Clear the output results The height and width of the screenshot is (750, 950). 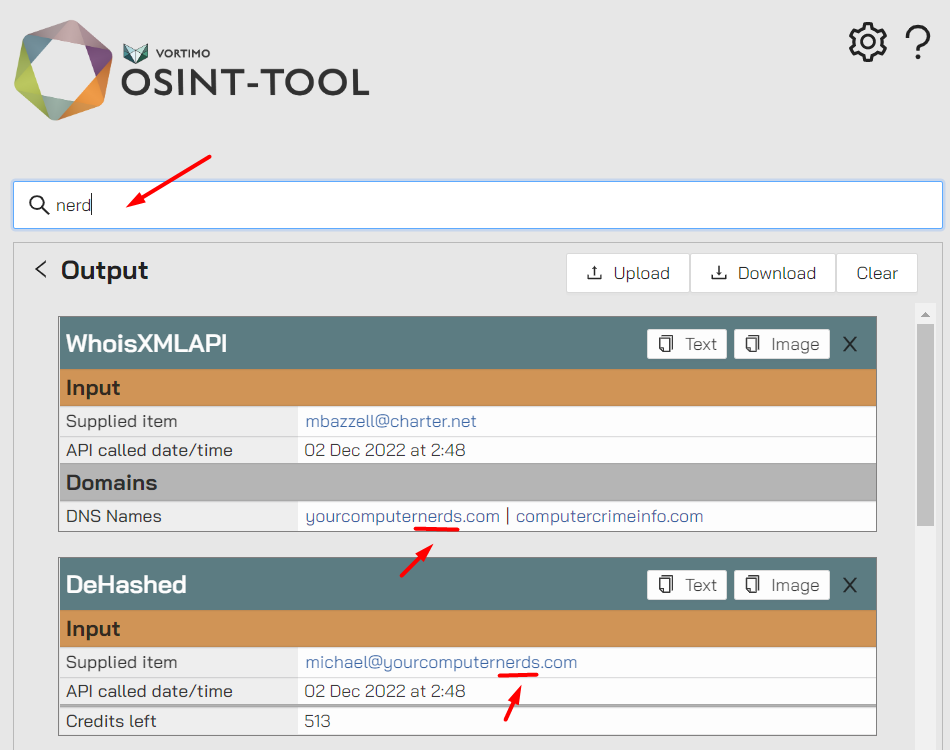pos(877,273)
